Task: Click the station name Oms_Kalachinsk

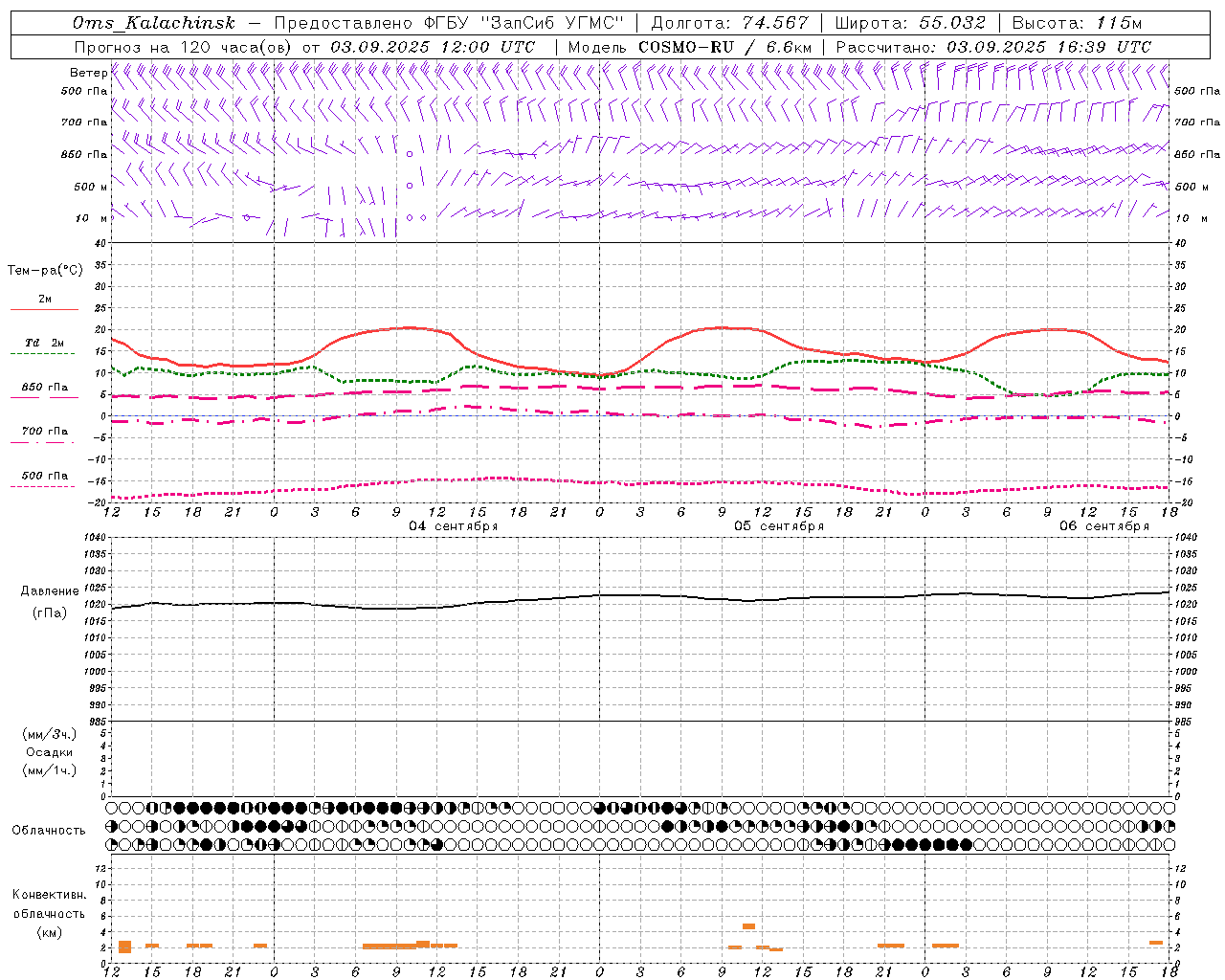Action: click(153, 23)
